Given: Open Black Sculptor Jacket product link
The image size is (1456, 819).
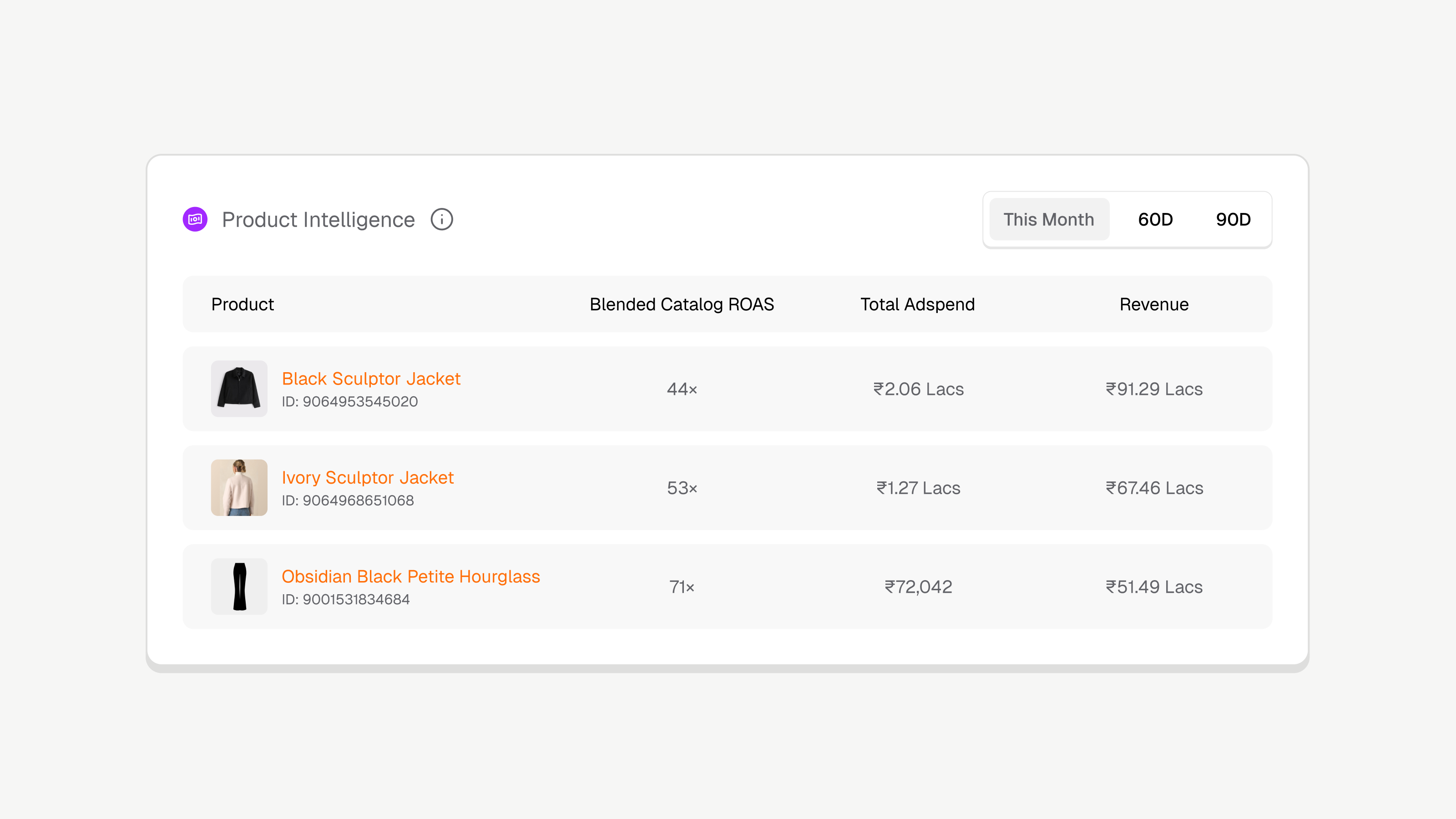Looking at the screenshot, I should pyautogui.click(x=371, y=379).
